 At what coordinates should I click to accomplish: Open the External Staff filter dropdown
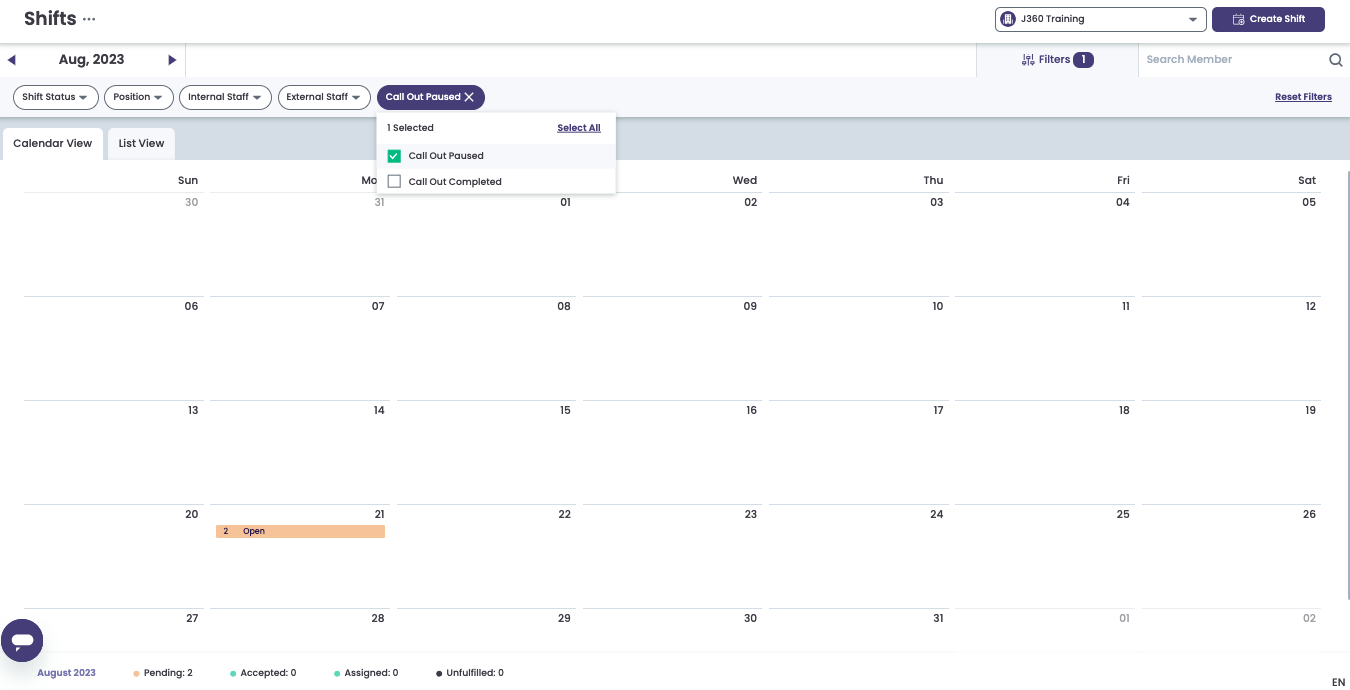[x=324, y=97]
